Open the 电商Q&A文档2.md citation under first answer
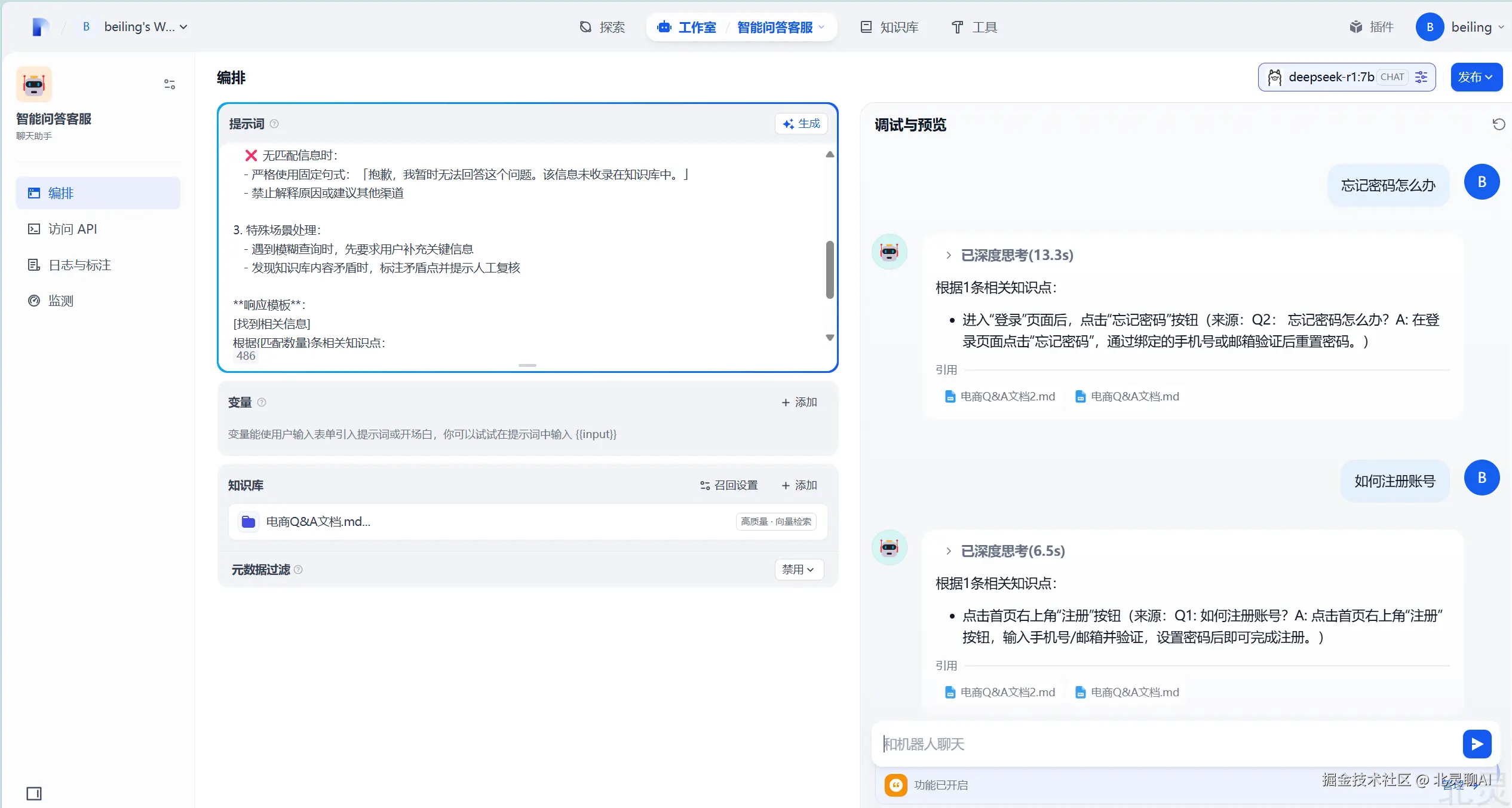This screenshot has width=1512, height=808. point(1001,396)
